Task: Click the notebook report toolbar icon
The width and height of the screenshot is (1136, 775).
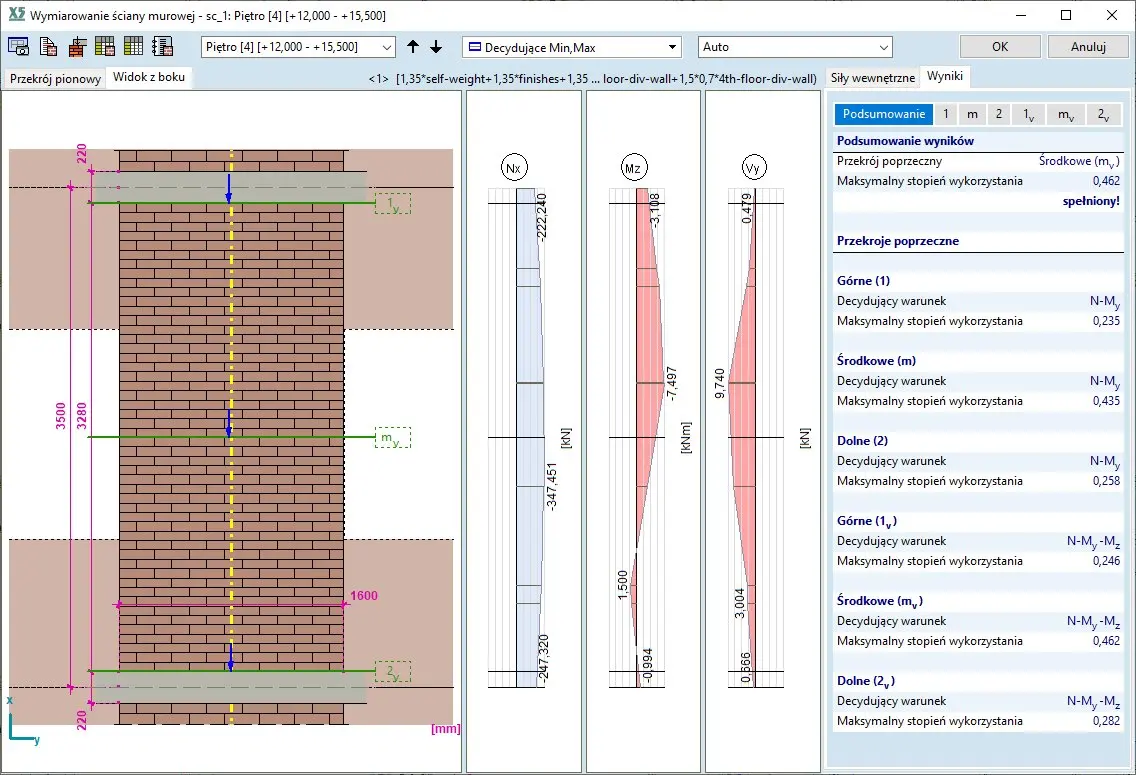Action: click(x=162, y=47)
